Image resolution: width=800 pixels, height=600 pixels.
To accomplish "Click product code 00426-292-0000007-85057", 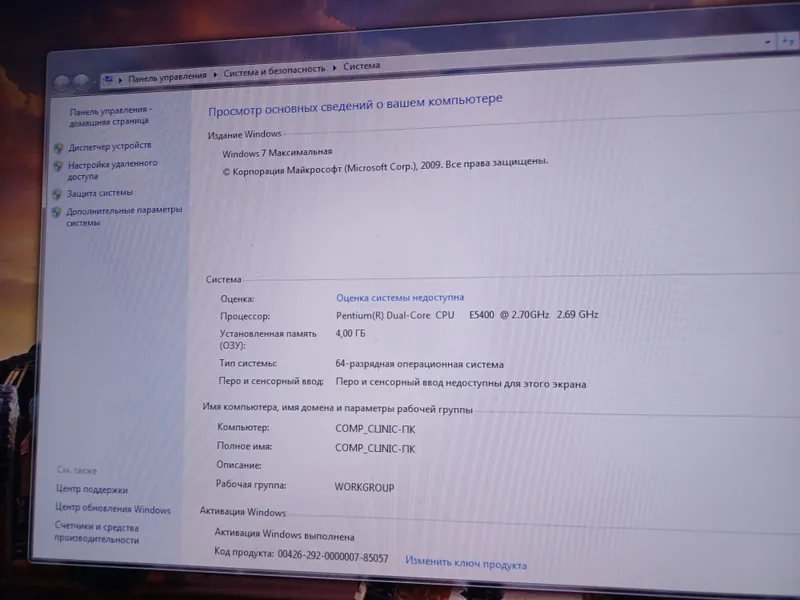I will click(333, 556).
